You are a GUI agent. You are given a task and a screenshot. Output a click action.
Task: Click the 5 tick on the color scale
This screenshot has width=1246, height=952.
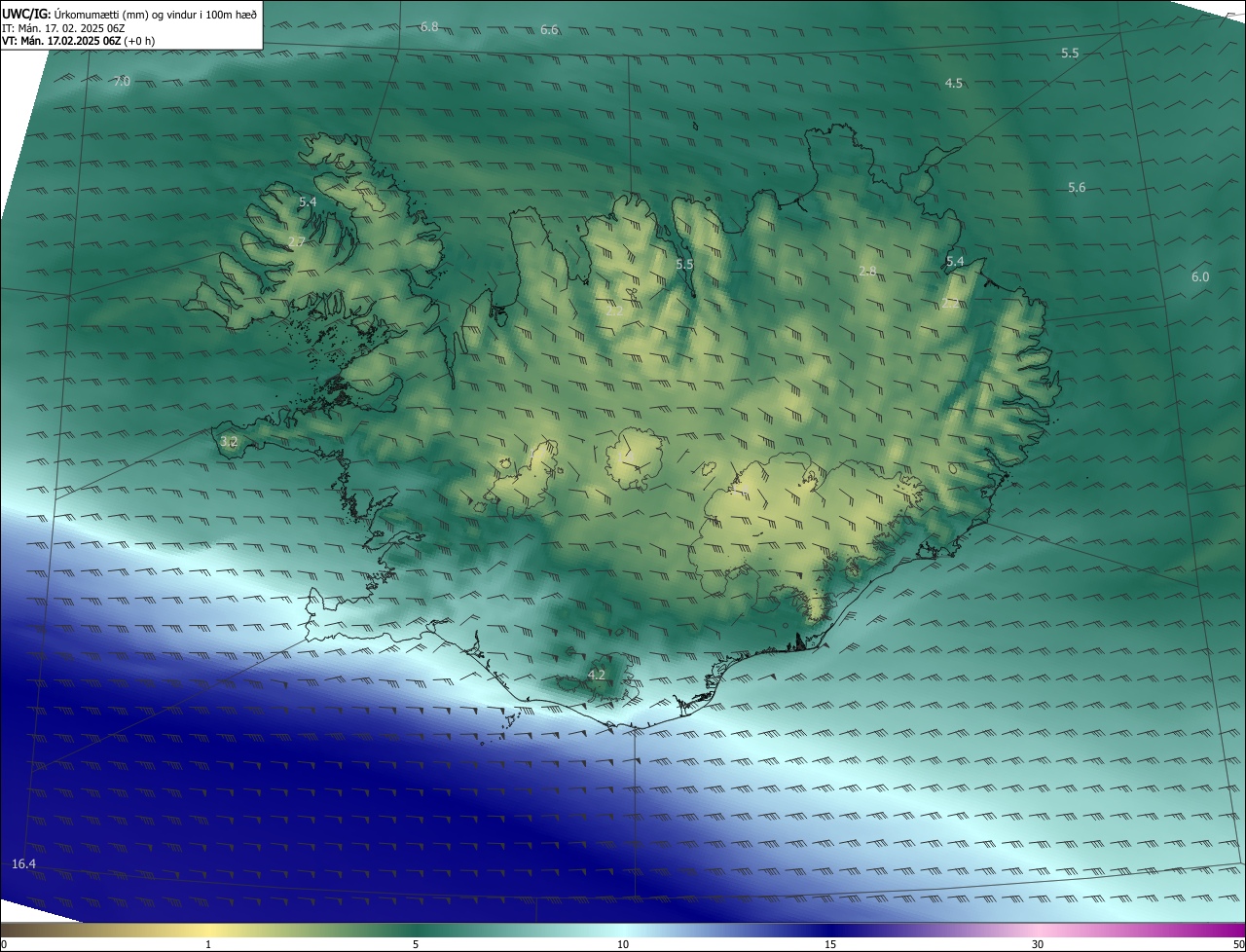[416, 944]
